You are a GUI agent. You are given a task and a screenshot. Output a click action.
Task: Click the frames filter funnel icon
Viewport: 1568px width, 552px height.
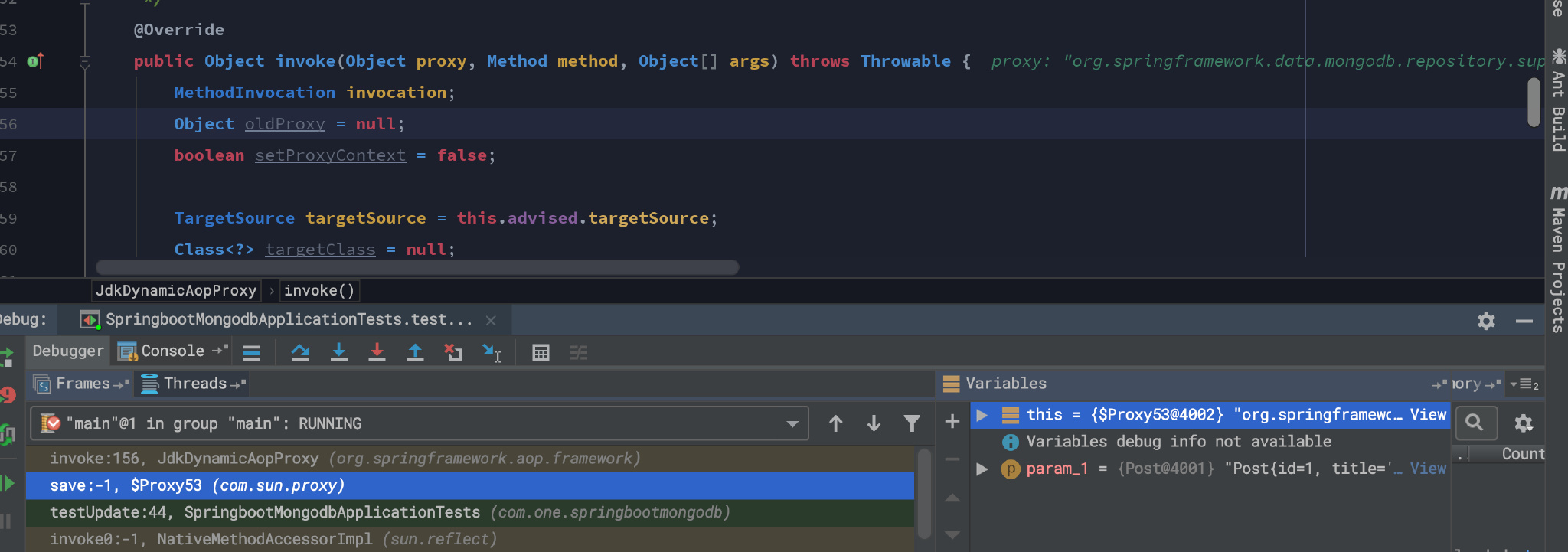click(912, 423)
